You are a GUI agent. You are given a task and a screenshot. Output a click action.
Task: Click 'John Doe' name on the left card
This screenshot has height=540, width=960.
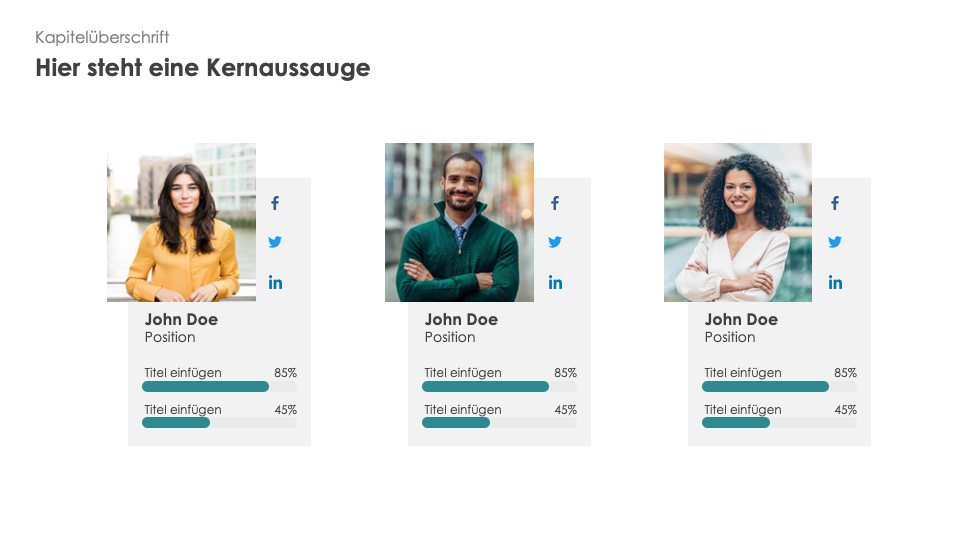181,320
